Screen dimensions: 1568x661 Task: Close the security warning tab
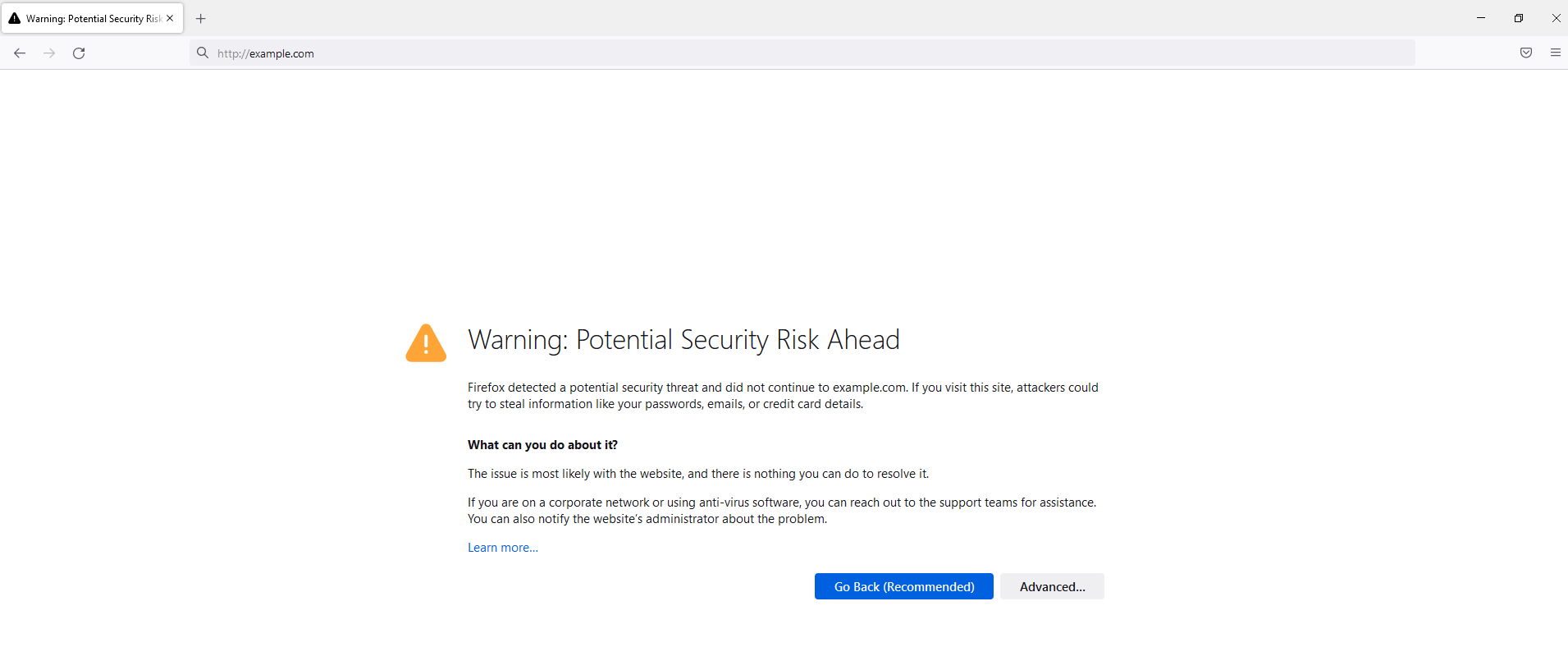click(x=170, y=18)
